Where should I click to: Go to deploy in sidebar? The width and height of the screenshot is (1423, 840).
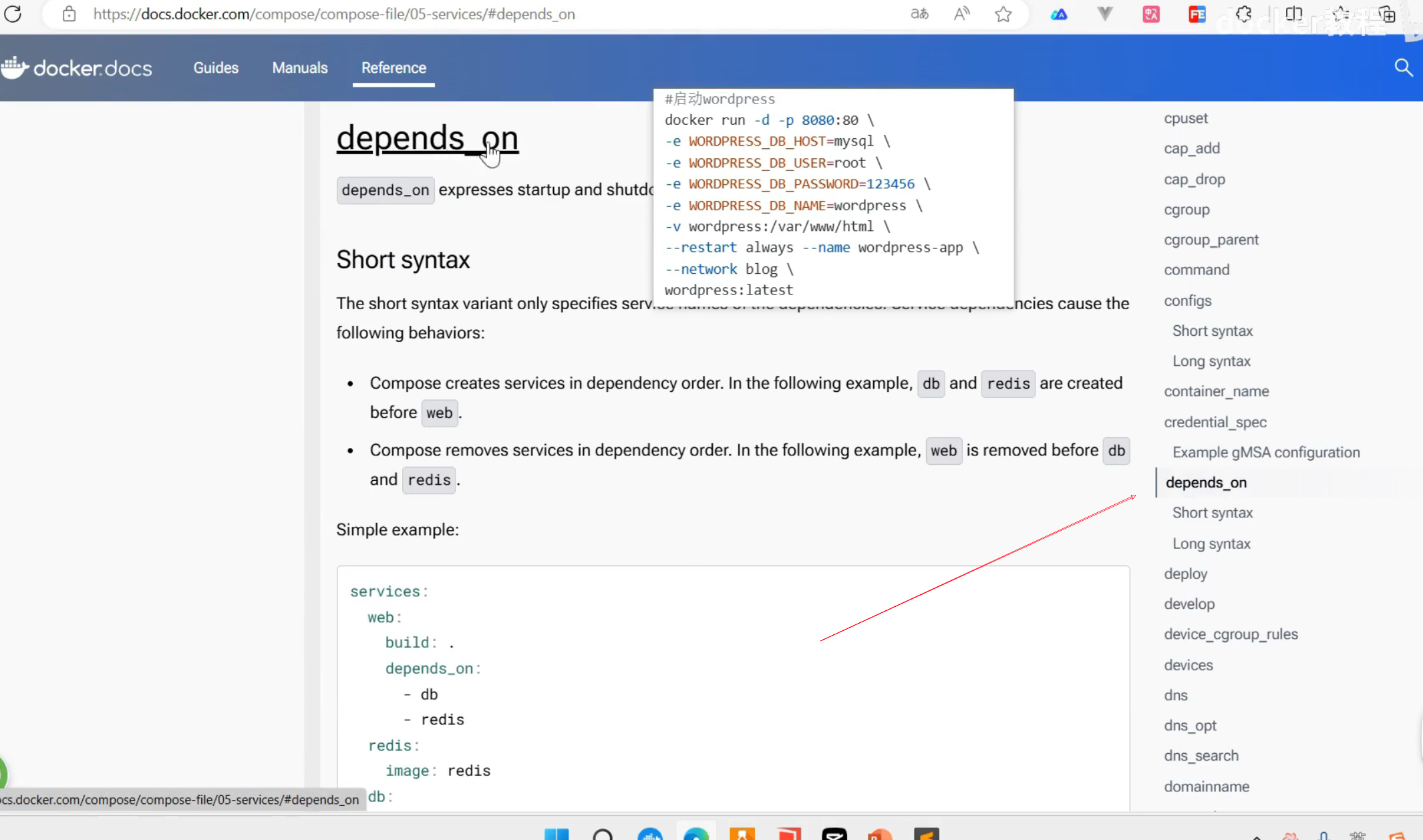tap(1185, 574)
